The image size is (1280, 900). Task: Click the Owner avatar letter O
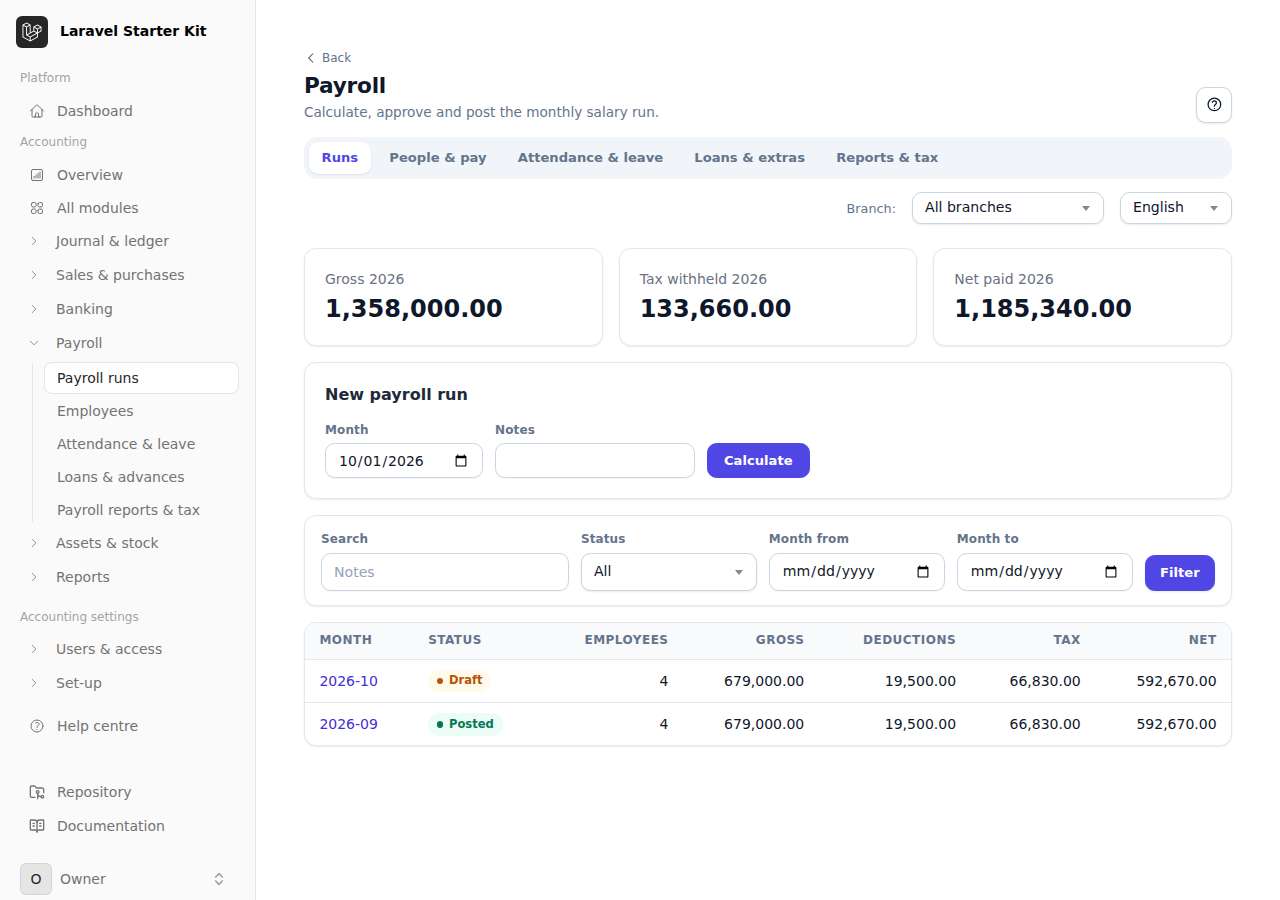[36, 879]
